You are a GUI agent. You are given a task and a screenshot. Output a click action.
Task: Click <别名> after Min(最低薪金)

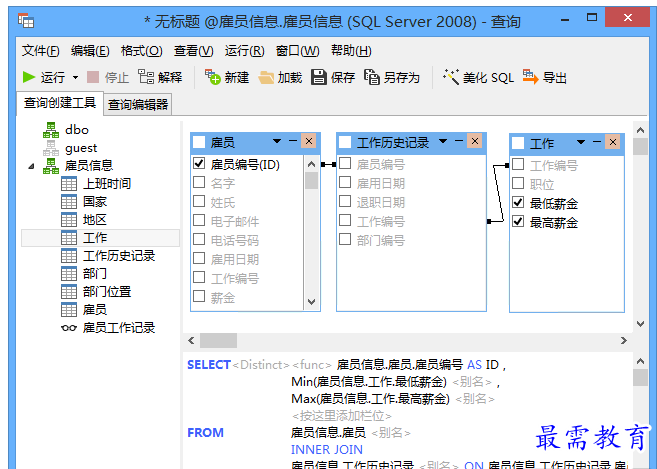472,382
